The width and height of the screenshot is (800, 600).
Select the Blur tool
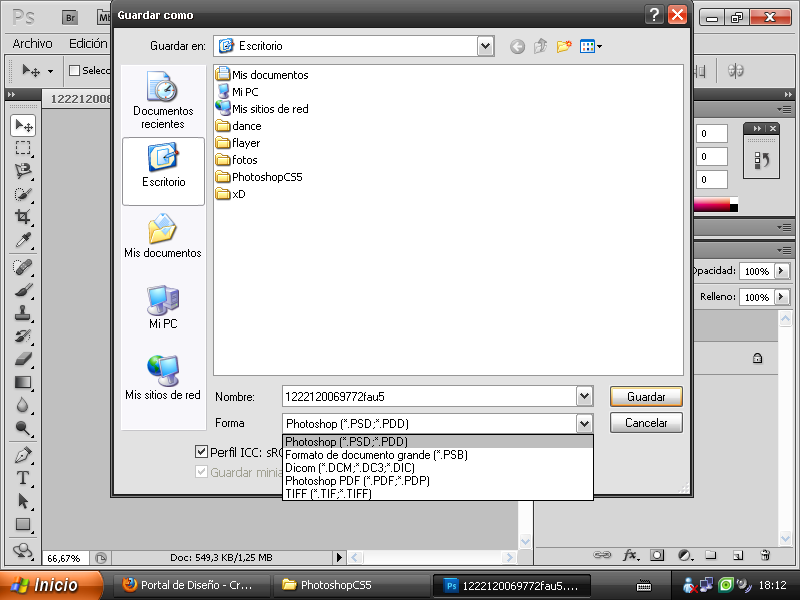(23, 405)
